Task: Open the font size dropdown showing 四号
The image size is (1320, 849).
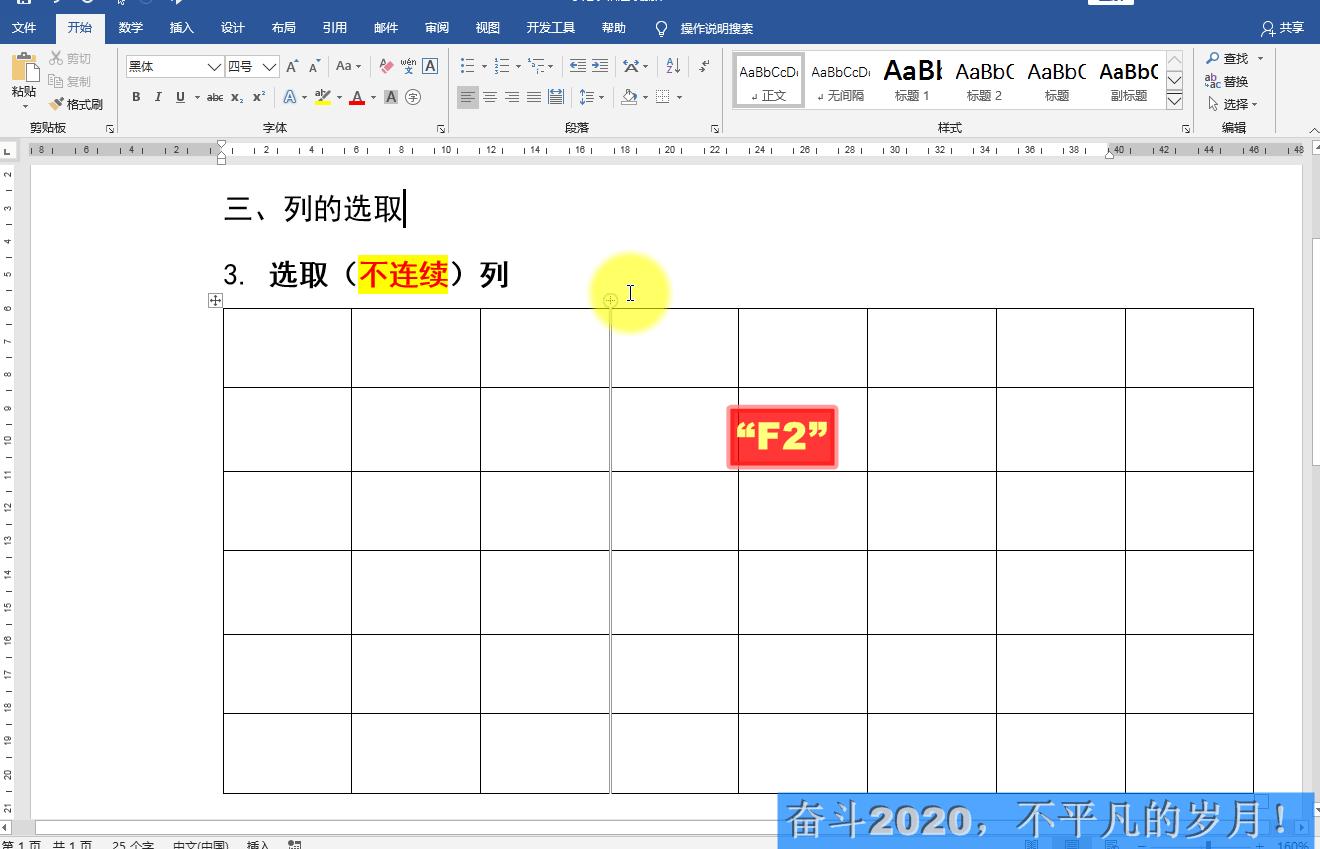Action: 268,65
